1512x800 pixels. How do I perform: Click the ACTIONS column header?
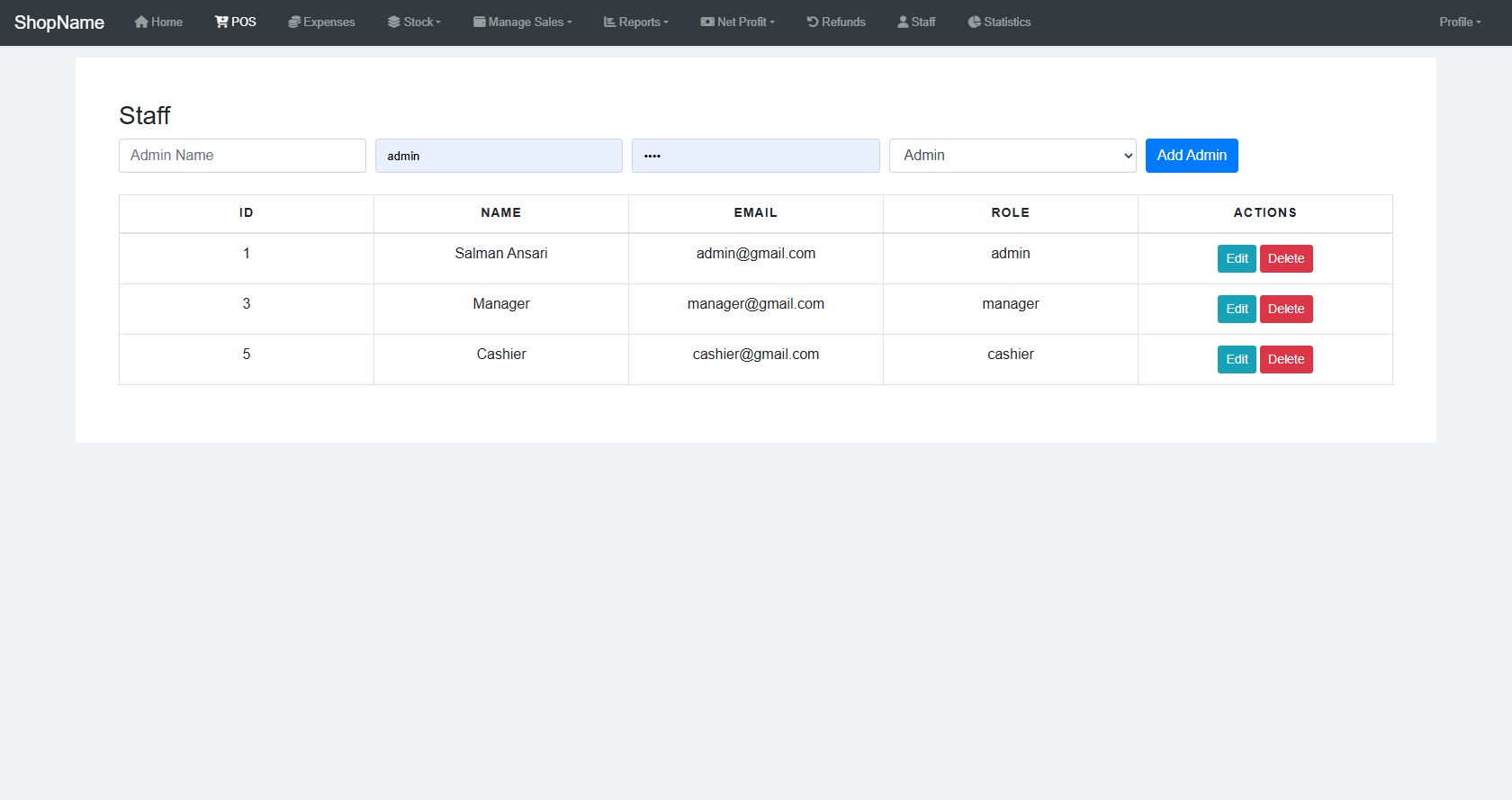tap(1265, 213)
